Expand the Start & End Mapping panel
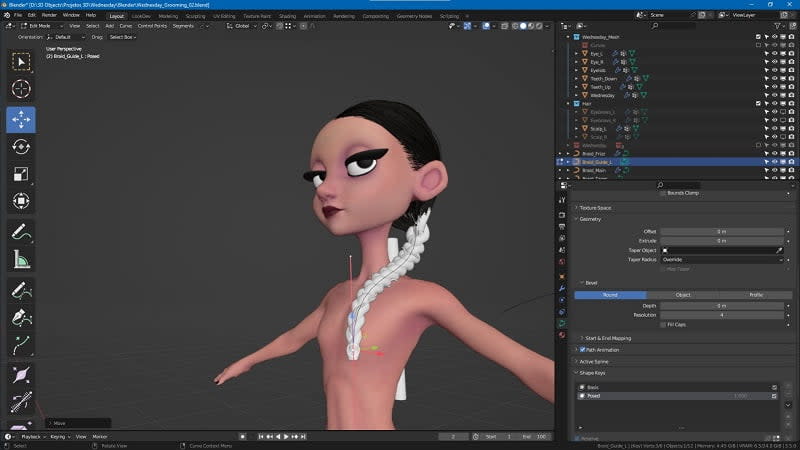Image resolution: width=800 pixels, height=450 pixels. (608, 338)
